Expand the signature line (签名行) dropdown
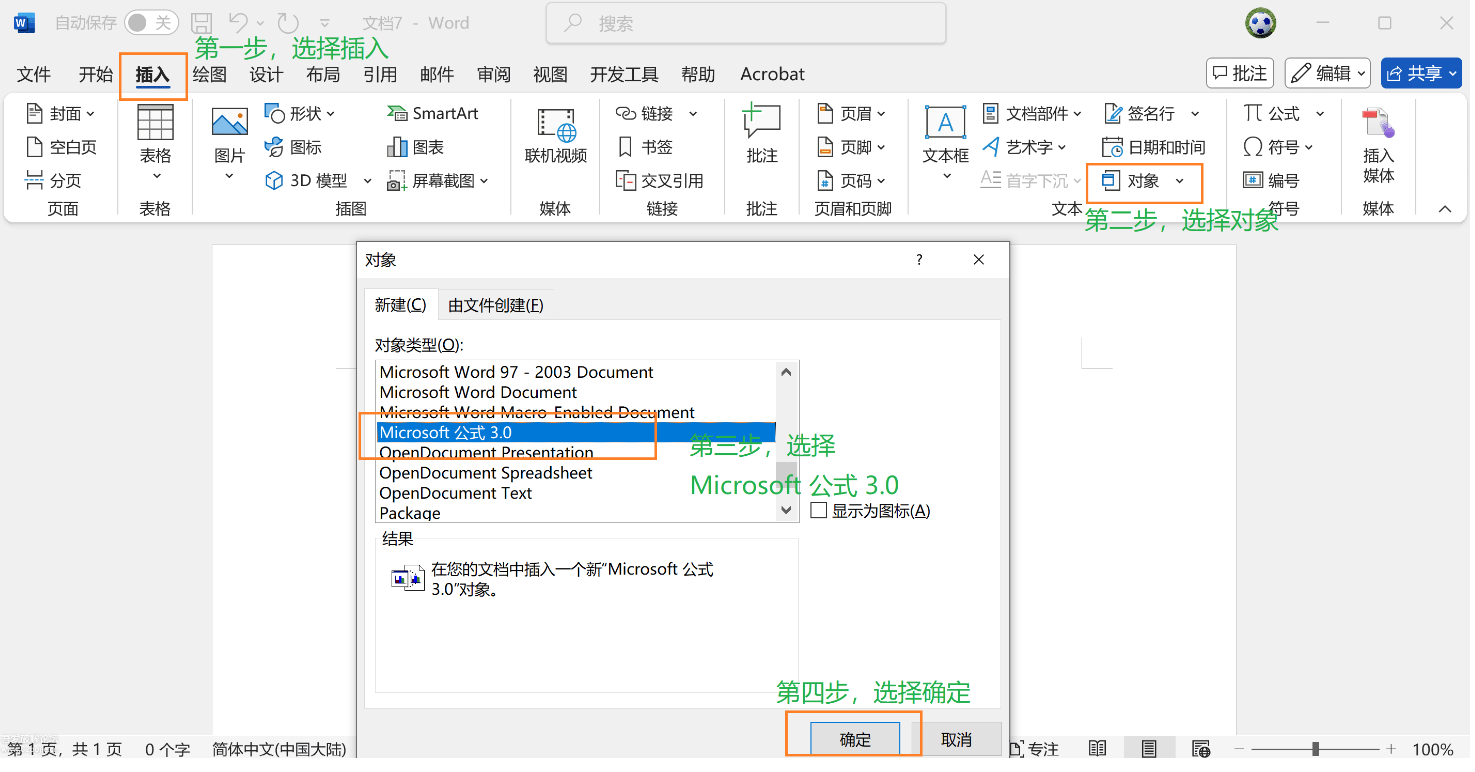The width and height of the screenshot is (1475, 772). [1195, 114]
